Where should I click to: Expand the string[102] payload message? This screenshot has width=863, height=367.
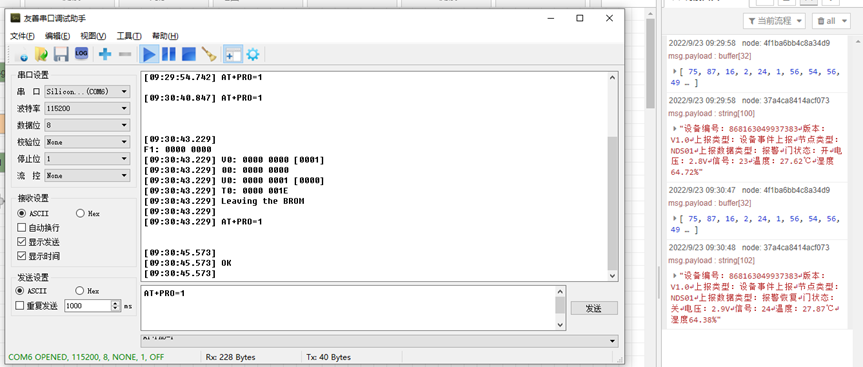click(x=675, y=275)
